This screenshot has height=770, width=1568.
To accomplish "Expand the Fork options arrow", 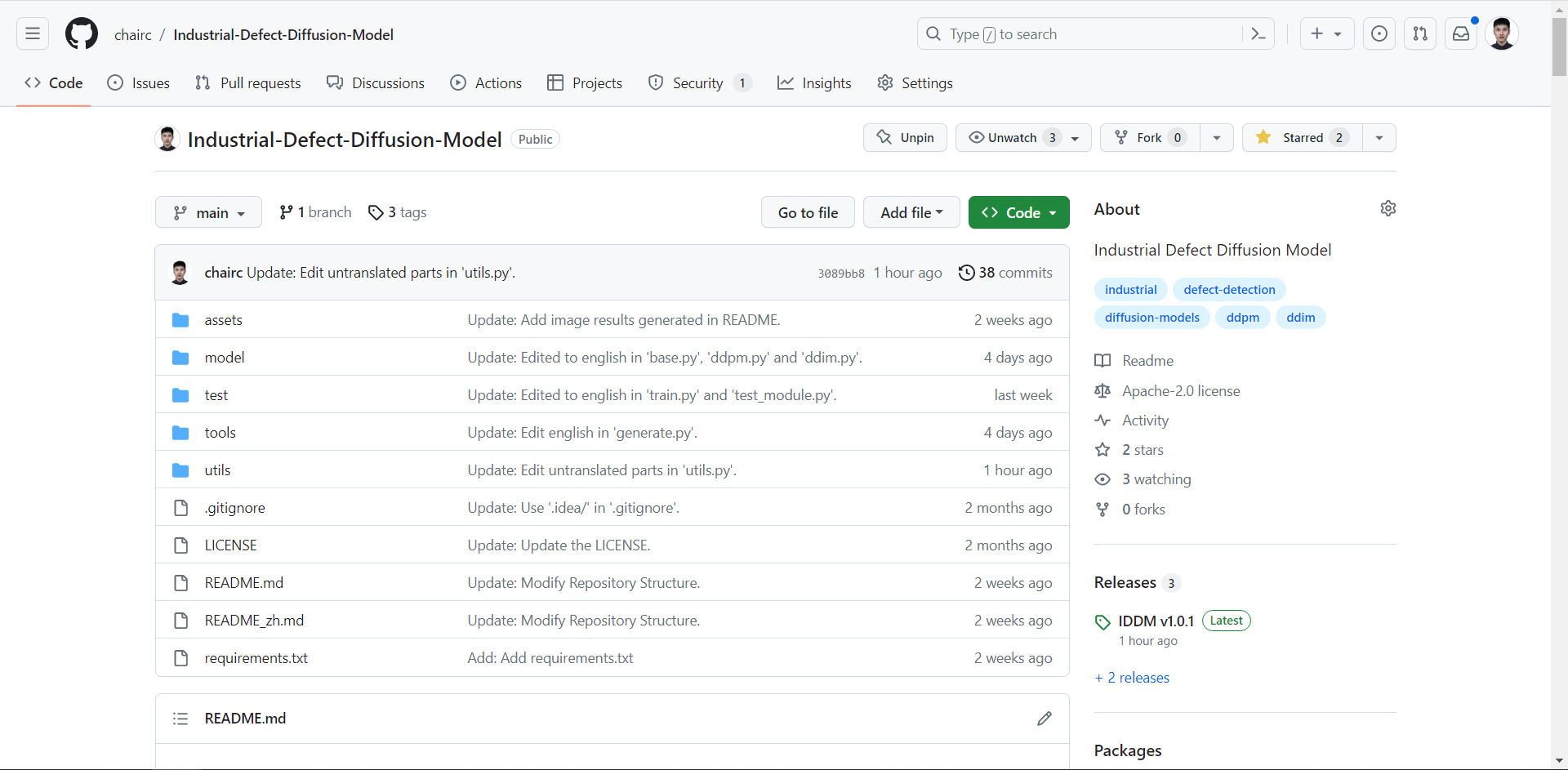I will (1217, 138).
